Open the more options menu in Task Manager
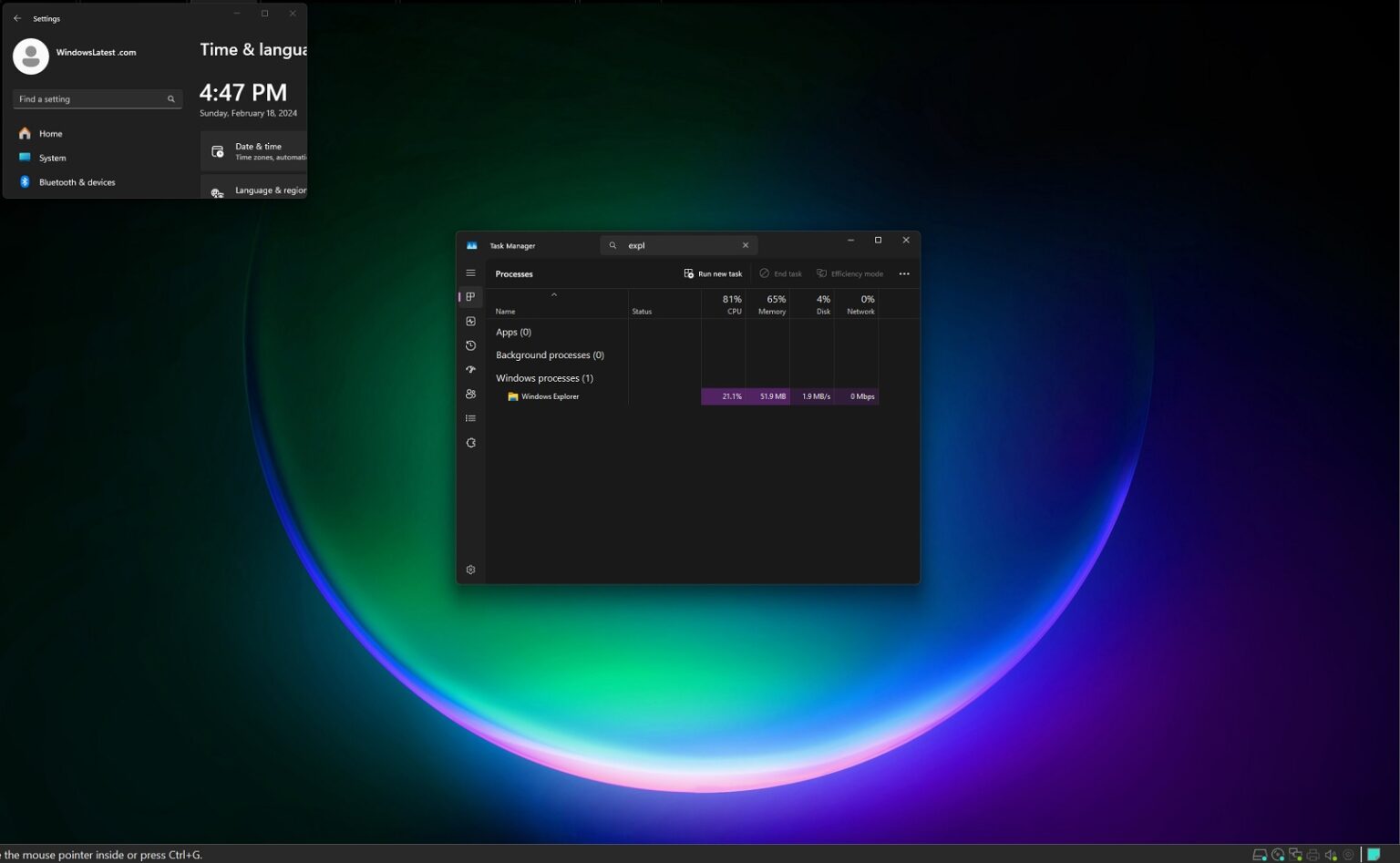Image resolution: width=1400 pixels, height=863 pixels. (x=903, y=273)
